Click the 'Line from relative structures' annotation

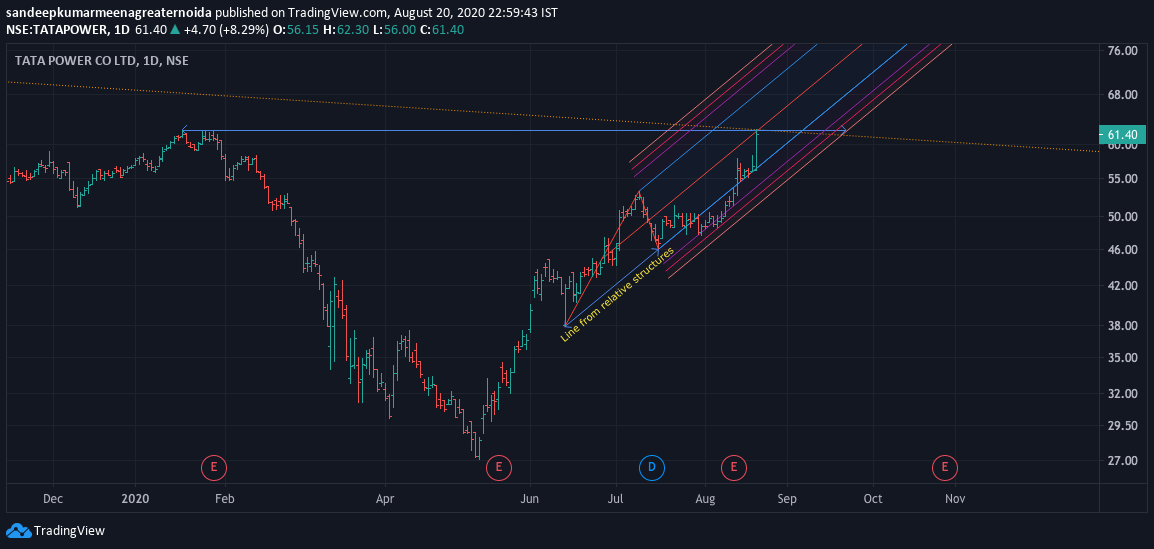pos(617,294)
